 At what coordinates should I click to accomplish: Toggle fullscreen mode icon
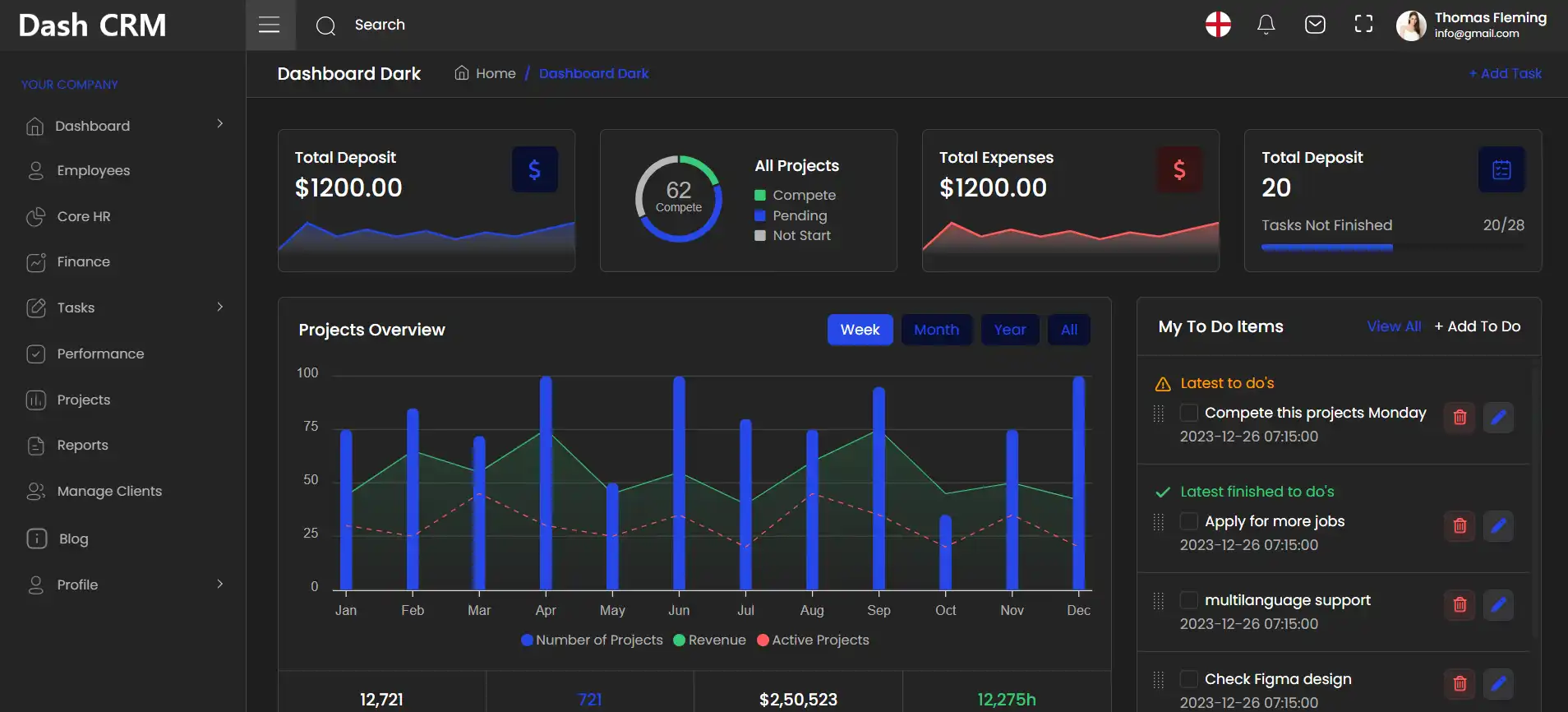point(1363,25)
